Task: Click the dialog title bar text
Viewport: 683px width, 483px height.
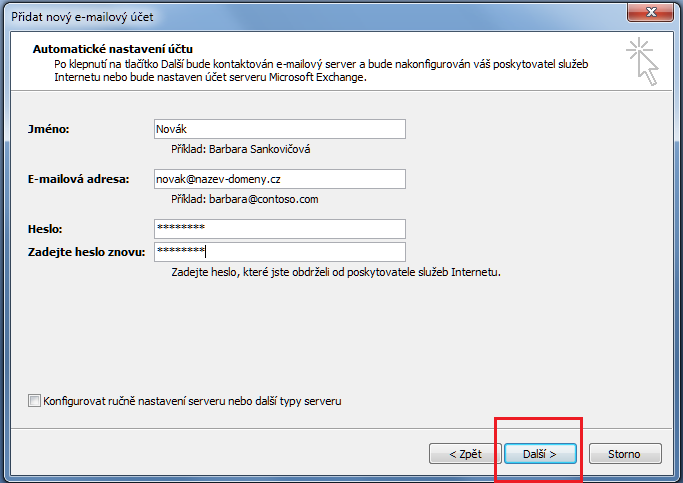Action: click(82, 17)
